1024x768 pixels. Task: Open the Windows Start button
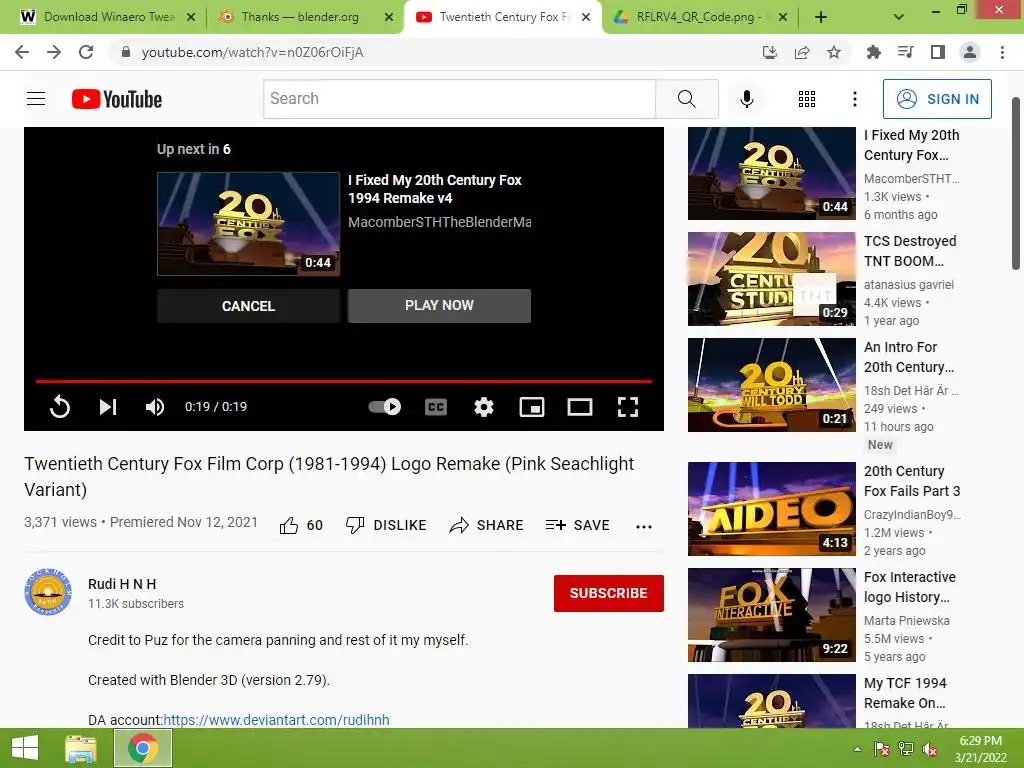click(x=25, y=748)
